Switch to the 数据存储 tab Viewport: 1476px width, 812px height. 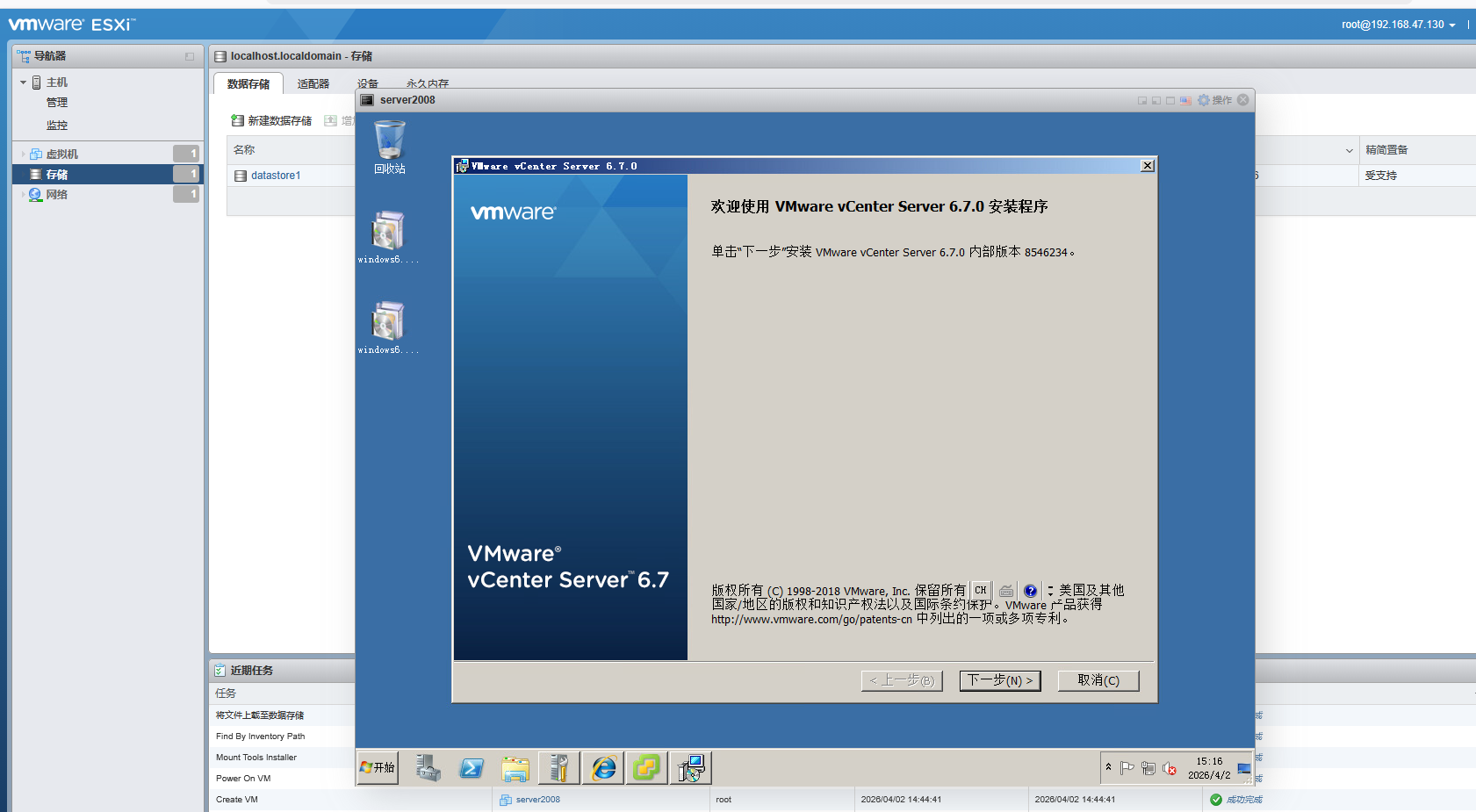(248, 83)
